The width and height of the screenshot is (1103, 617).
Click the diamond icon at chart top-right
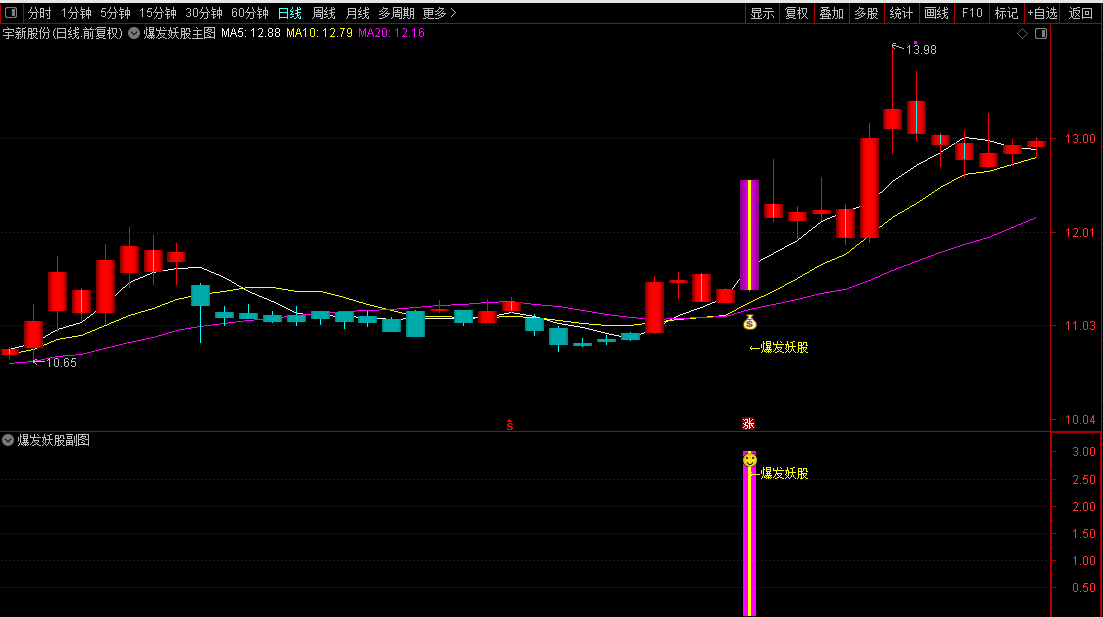(1022, 34)
